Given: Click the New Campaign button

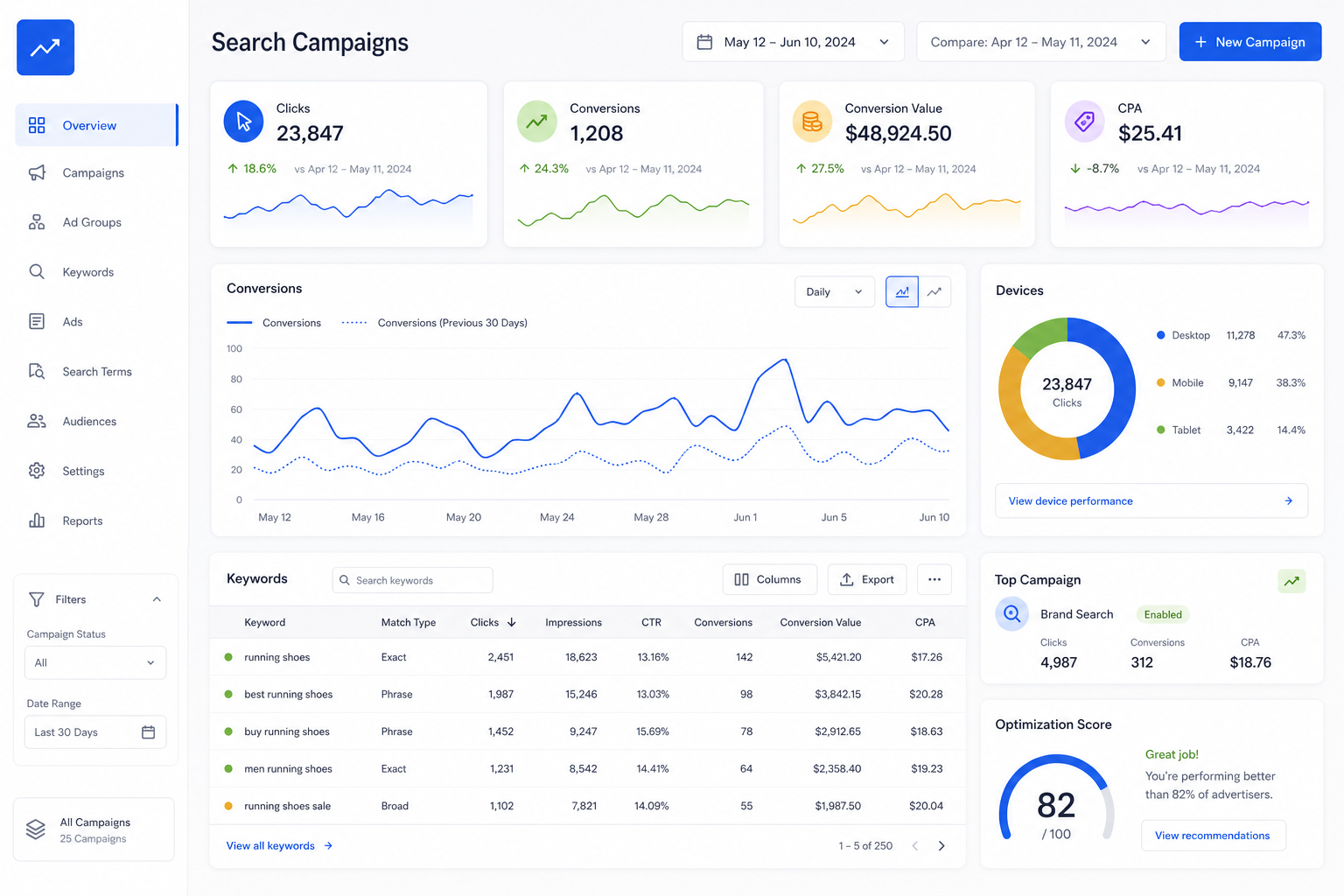Looking at the screenshot, I should (x=1249, y=42).
